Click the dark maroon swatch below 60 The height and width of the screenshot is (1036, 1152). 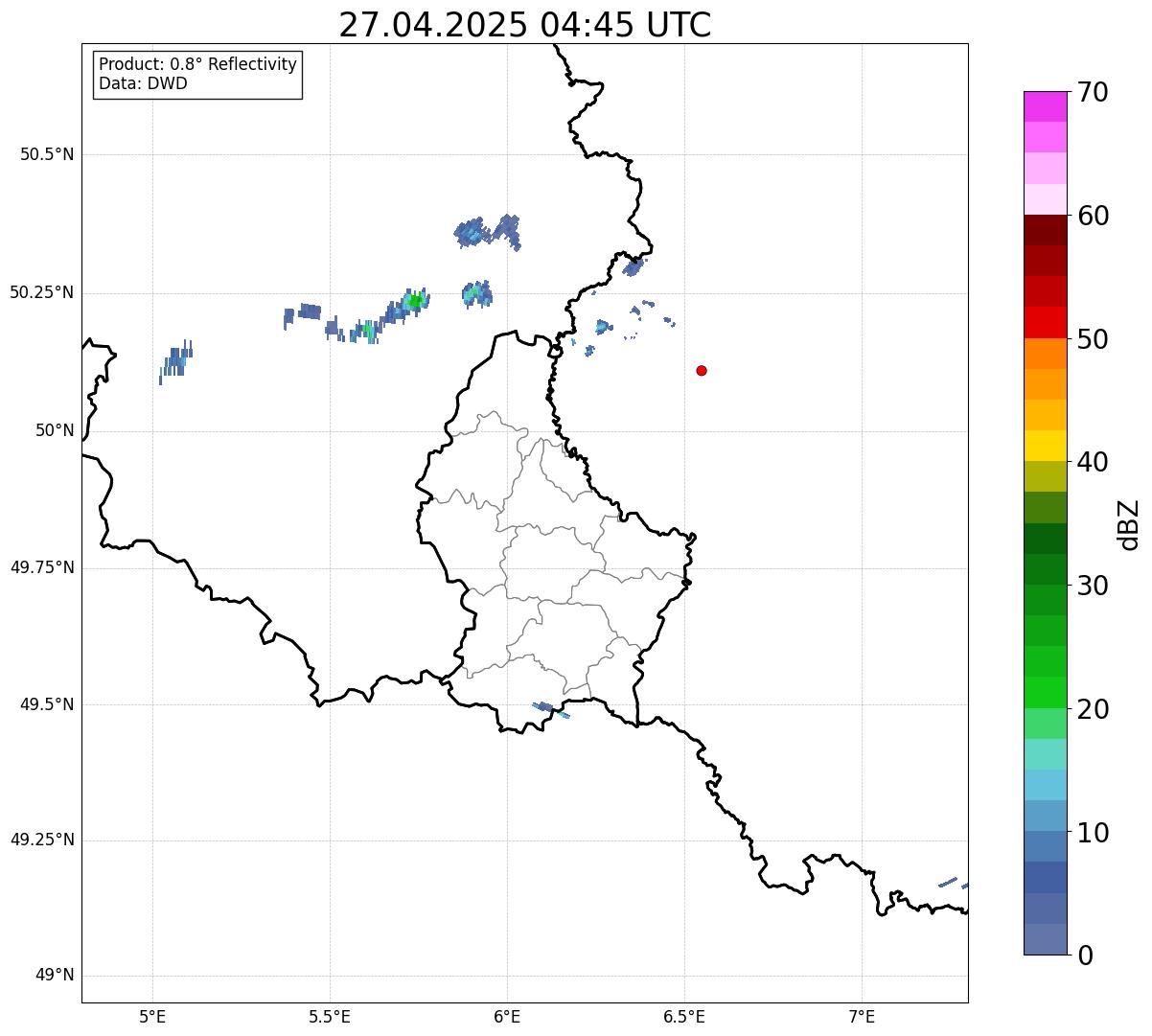coord(1045,230)
